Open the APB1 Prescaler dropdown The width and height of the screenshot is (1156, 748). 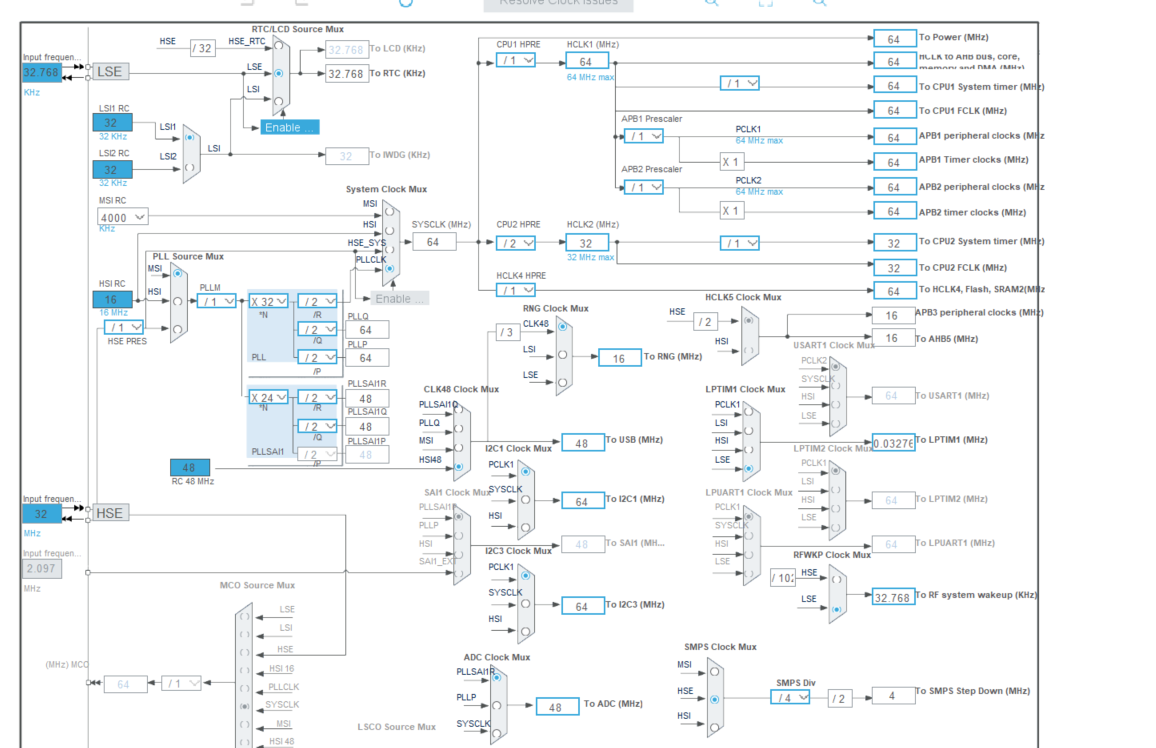click(645, 135)
